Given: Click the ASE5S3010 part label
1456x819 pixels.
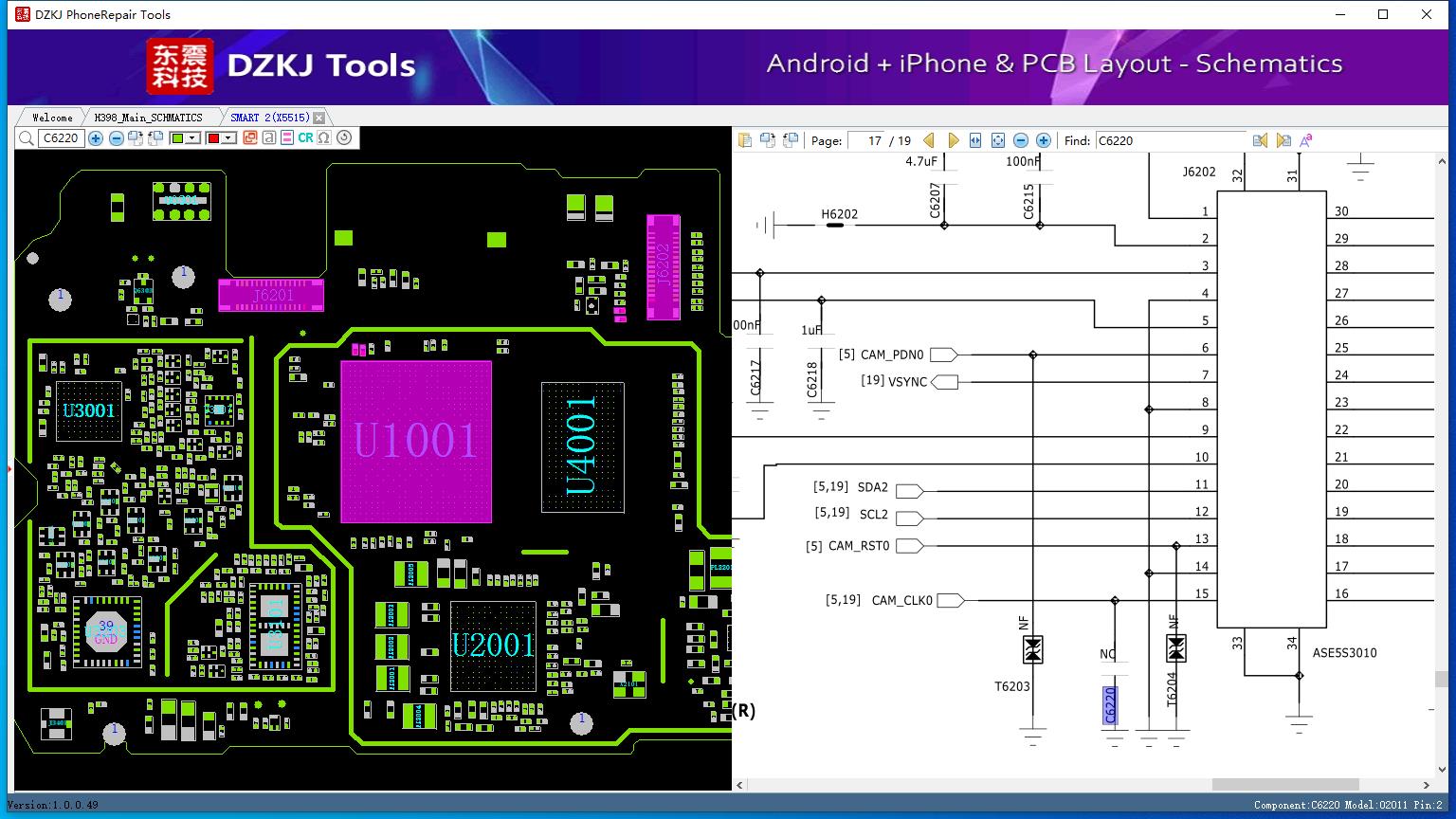Looking at the screenshot, I should point(1344,653).
